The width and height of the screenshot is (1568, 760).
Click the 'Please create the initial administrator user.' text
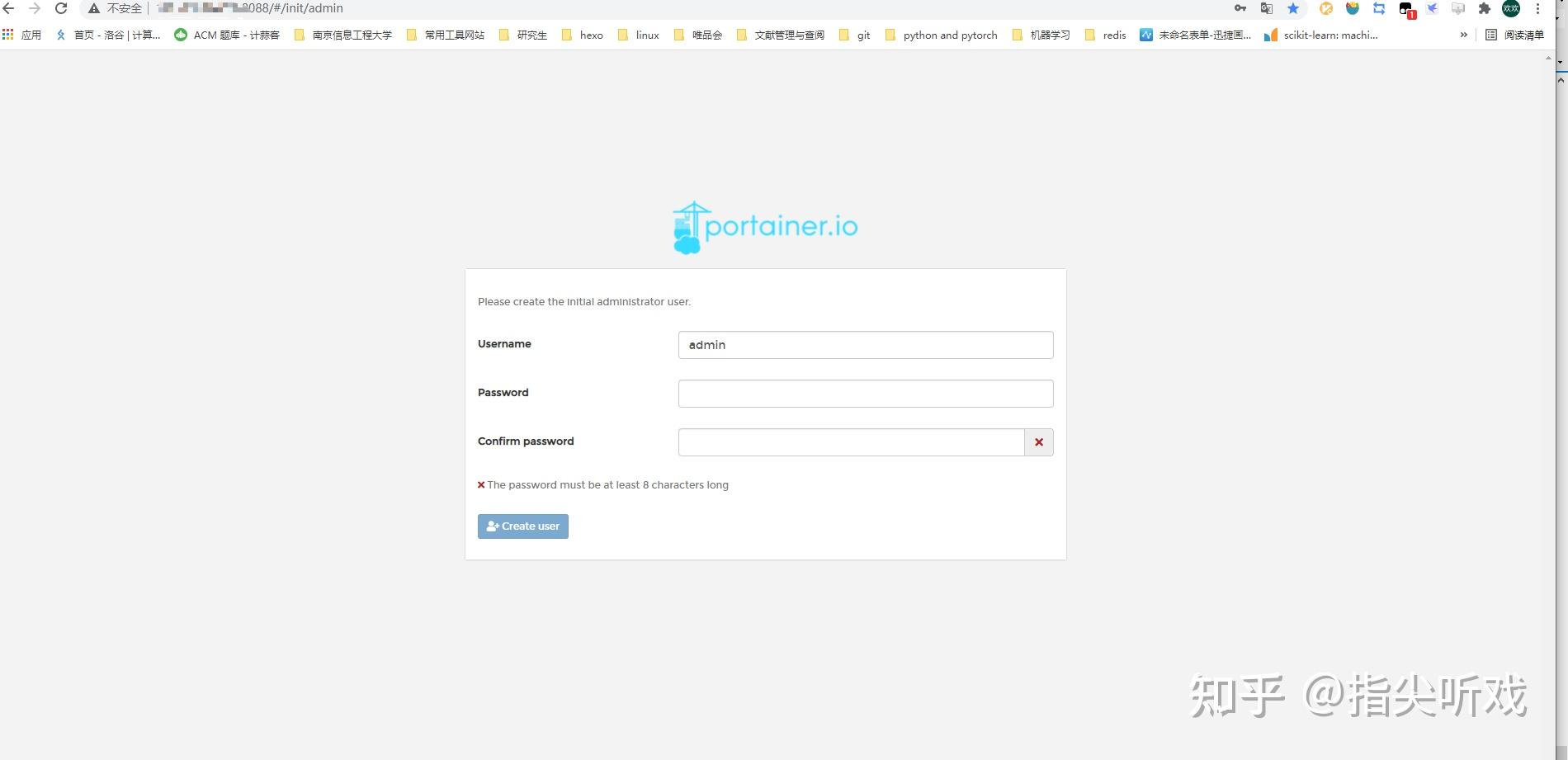(x=584, y=302)
